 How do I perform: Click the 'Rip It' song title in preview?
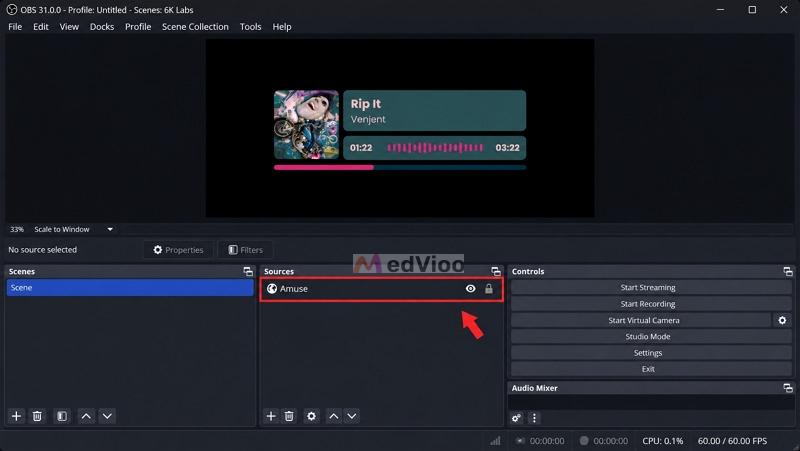[365, 104]
